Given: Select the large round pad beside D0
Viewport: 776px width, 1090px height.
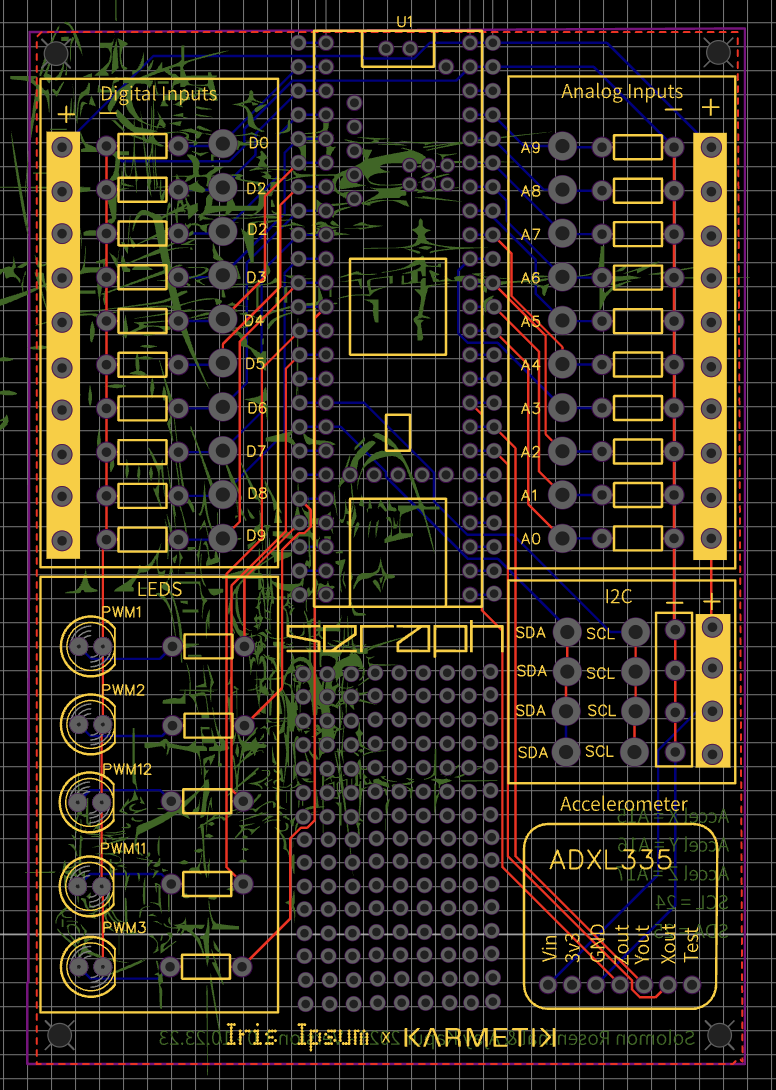Looking at the screenshot, I should pyautogui.click(x=223, y=145).
